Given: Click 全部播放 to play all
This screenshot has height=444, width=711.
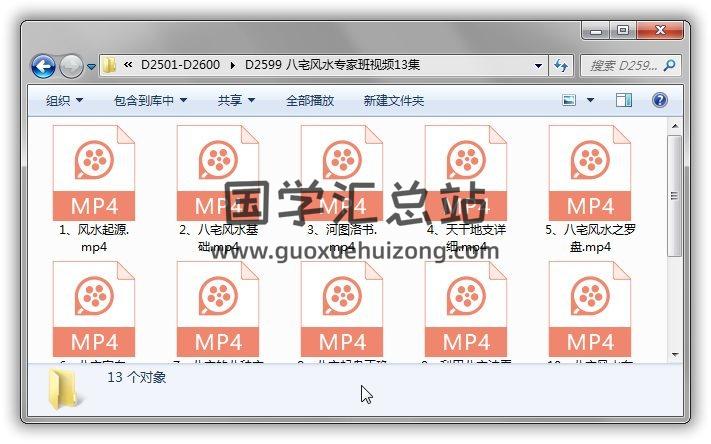Looking at the screenshot, I should pos(310,100).
